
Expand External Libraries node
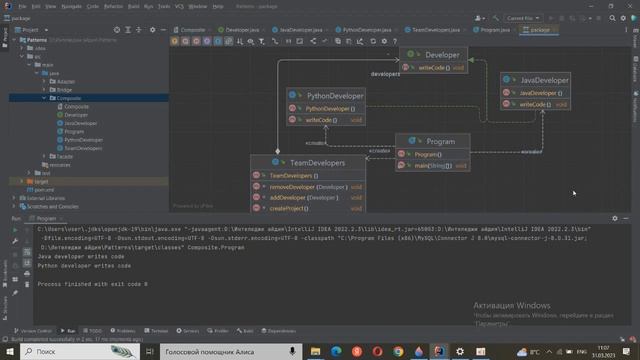click(14, 198)
